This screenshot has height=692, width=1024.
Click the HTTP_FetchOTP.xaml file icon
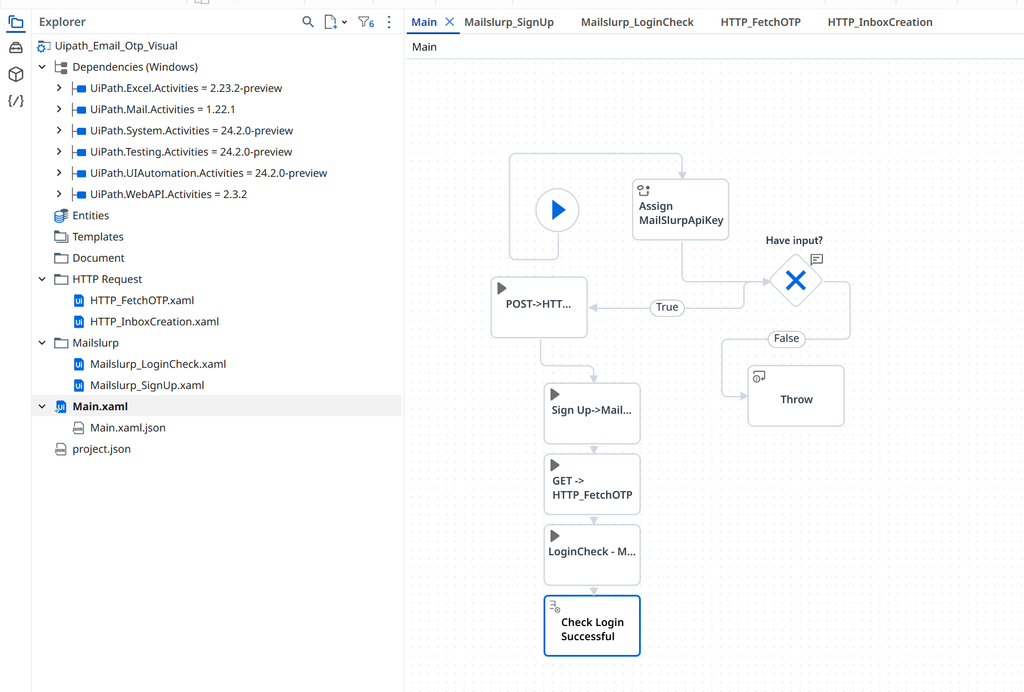tap(78, 301)
